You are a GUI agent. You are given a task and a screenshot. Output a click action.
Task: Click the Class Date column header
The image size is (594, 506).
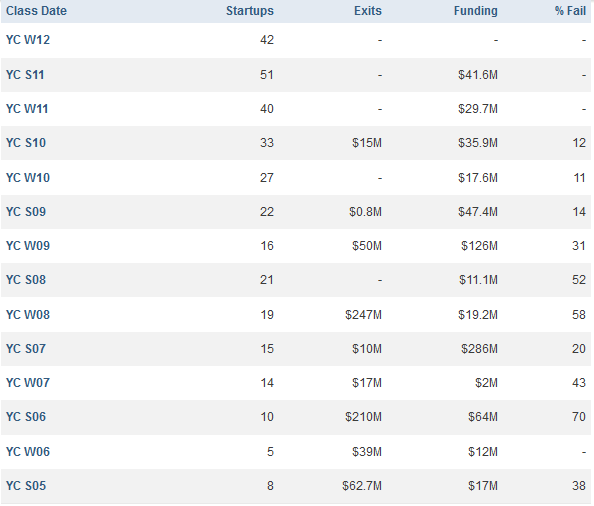click(x=36, y=11)
